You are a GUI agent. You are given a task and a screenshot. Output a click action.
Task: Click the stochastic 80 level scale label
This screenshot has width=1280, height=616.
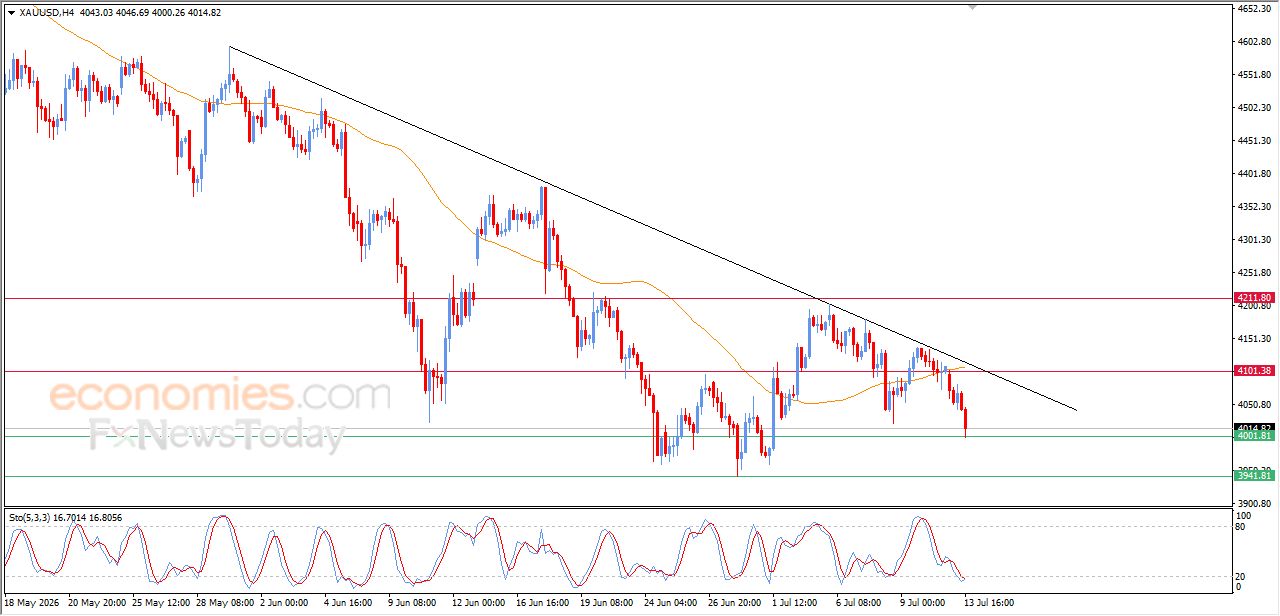[1243, 526]
